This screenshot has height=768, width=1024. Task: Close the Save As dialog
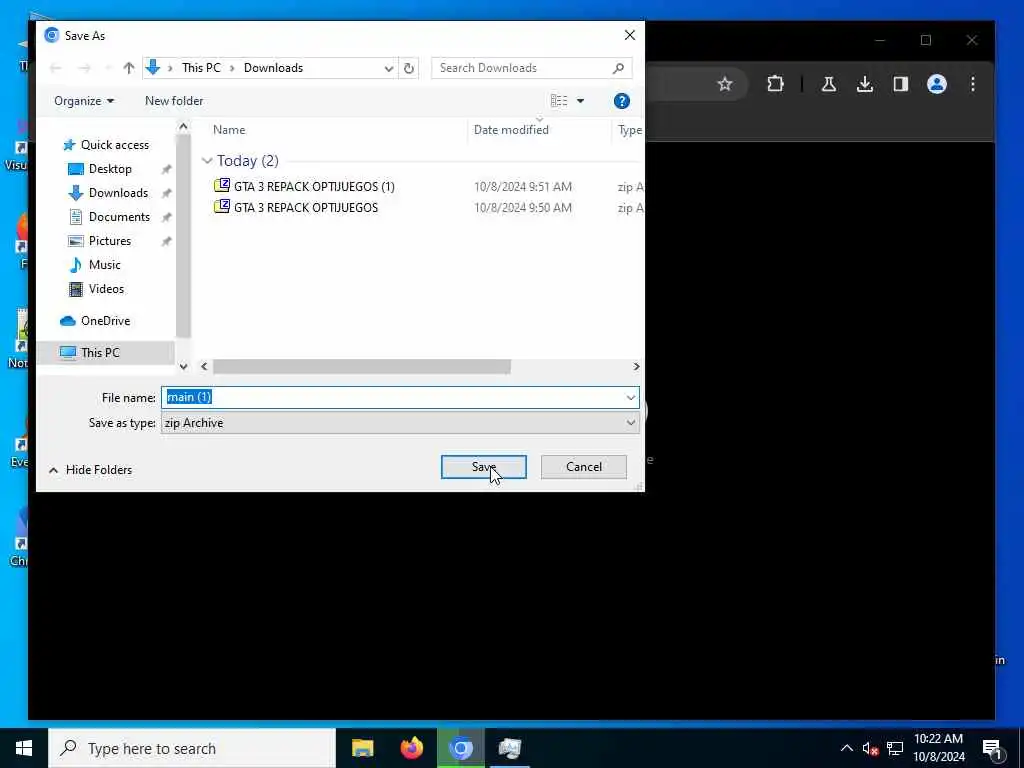point(630,35)
